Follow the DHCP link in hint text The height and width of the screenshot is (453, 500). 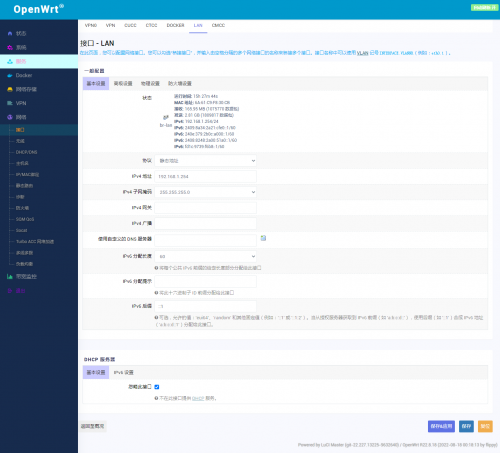coord(198,398)
